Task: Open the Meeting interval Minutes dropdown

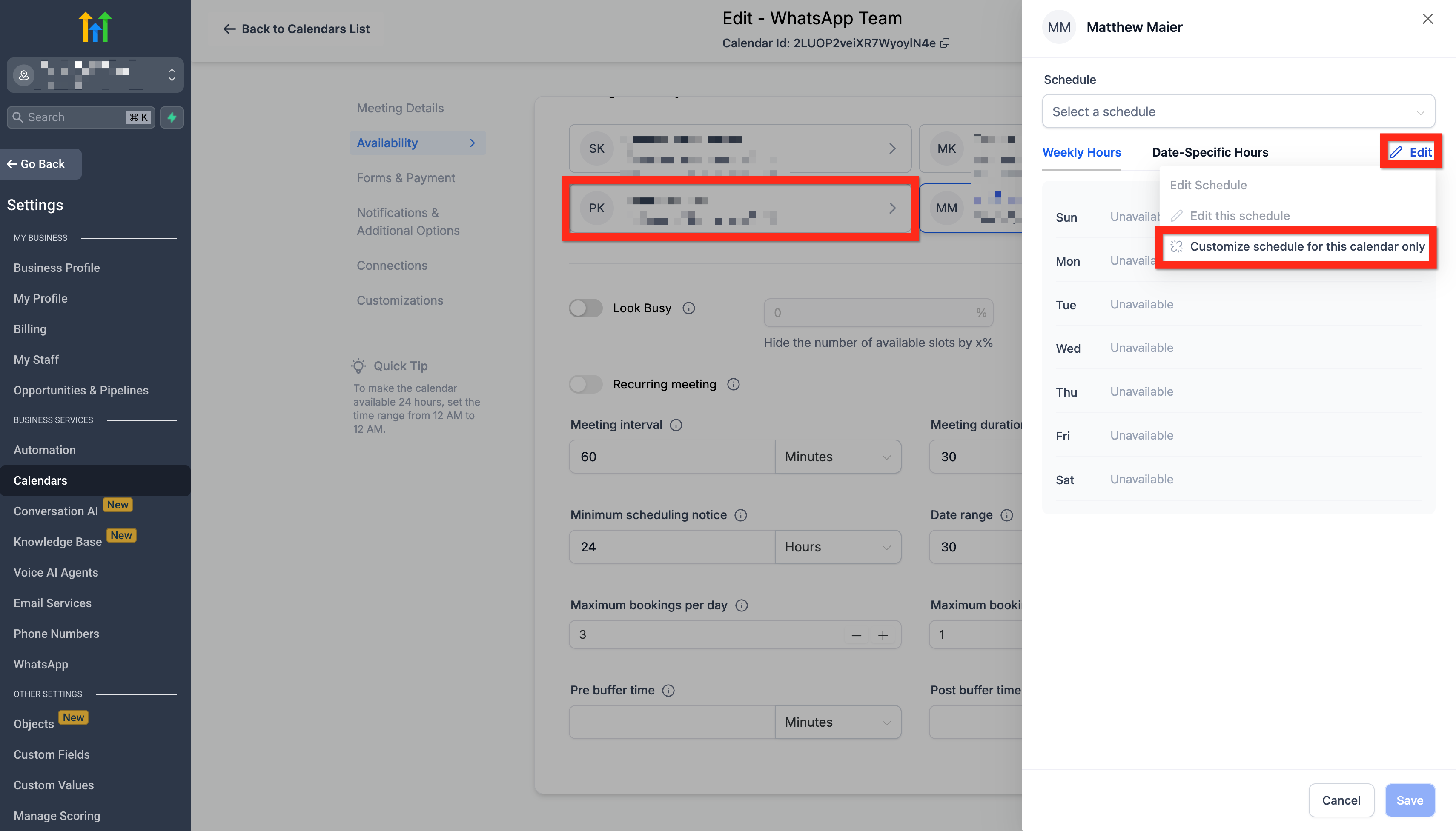Action: (837, 457)
